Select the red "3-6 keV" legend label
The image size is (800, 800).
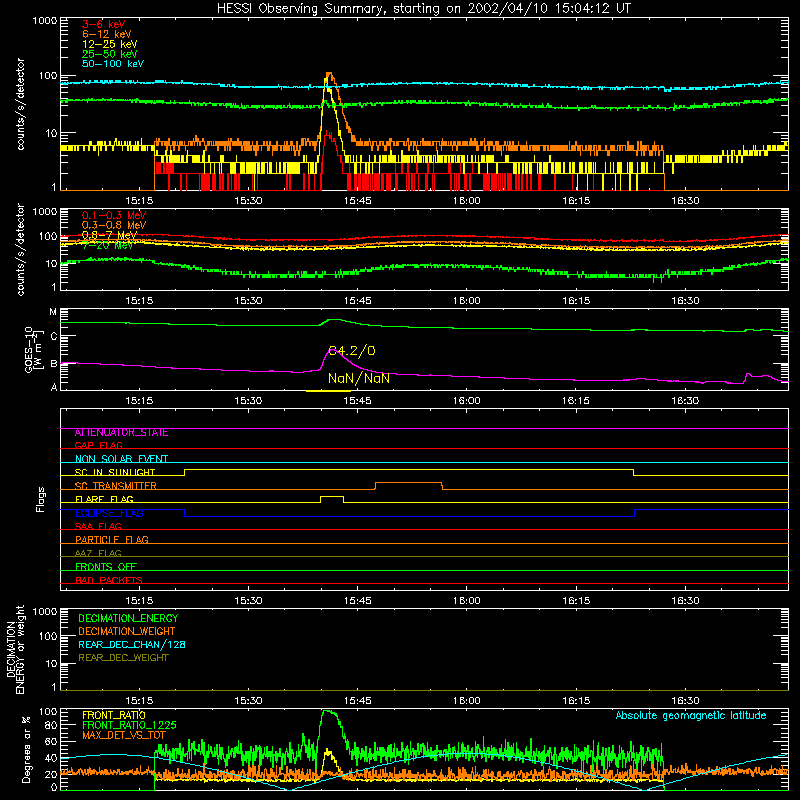(104, 24)
